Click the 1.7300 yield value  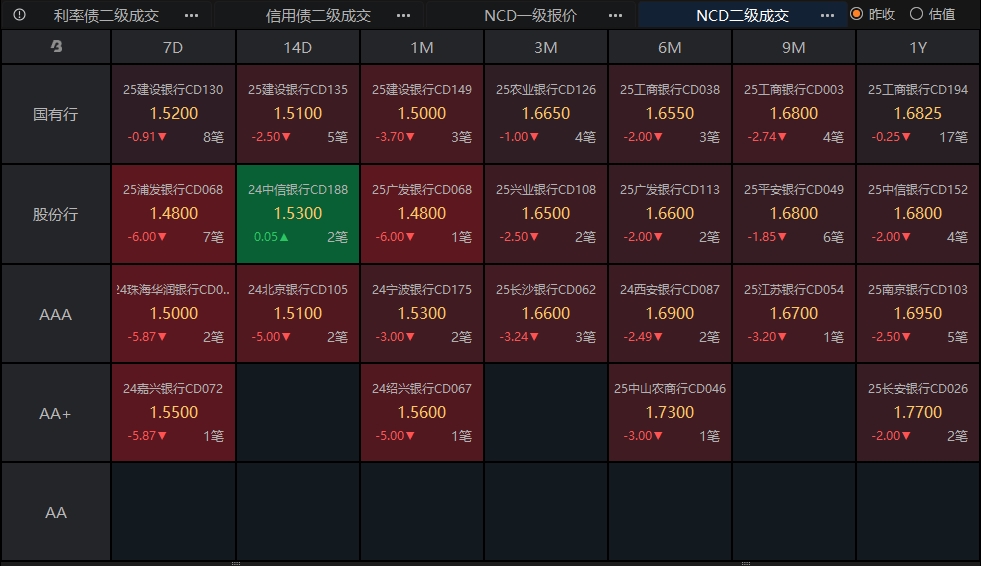click(669, 412)
